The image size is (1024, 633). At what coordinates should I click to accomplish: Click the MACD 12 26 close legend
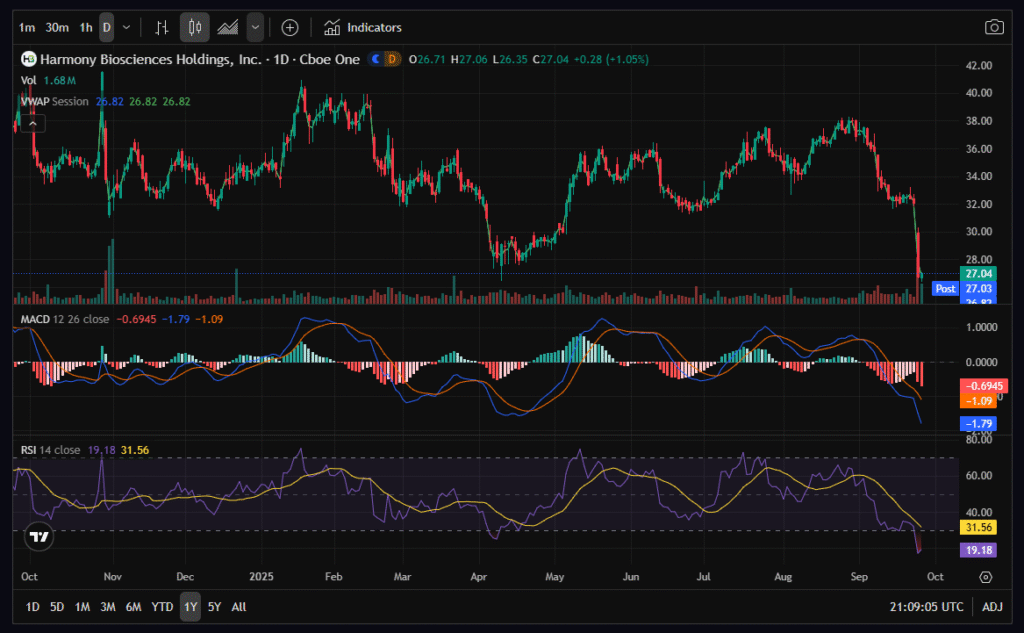(x=66, y=319)
